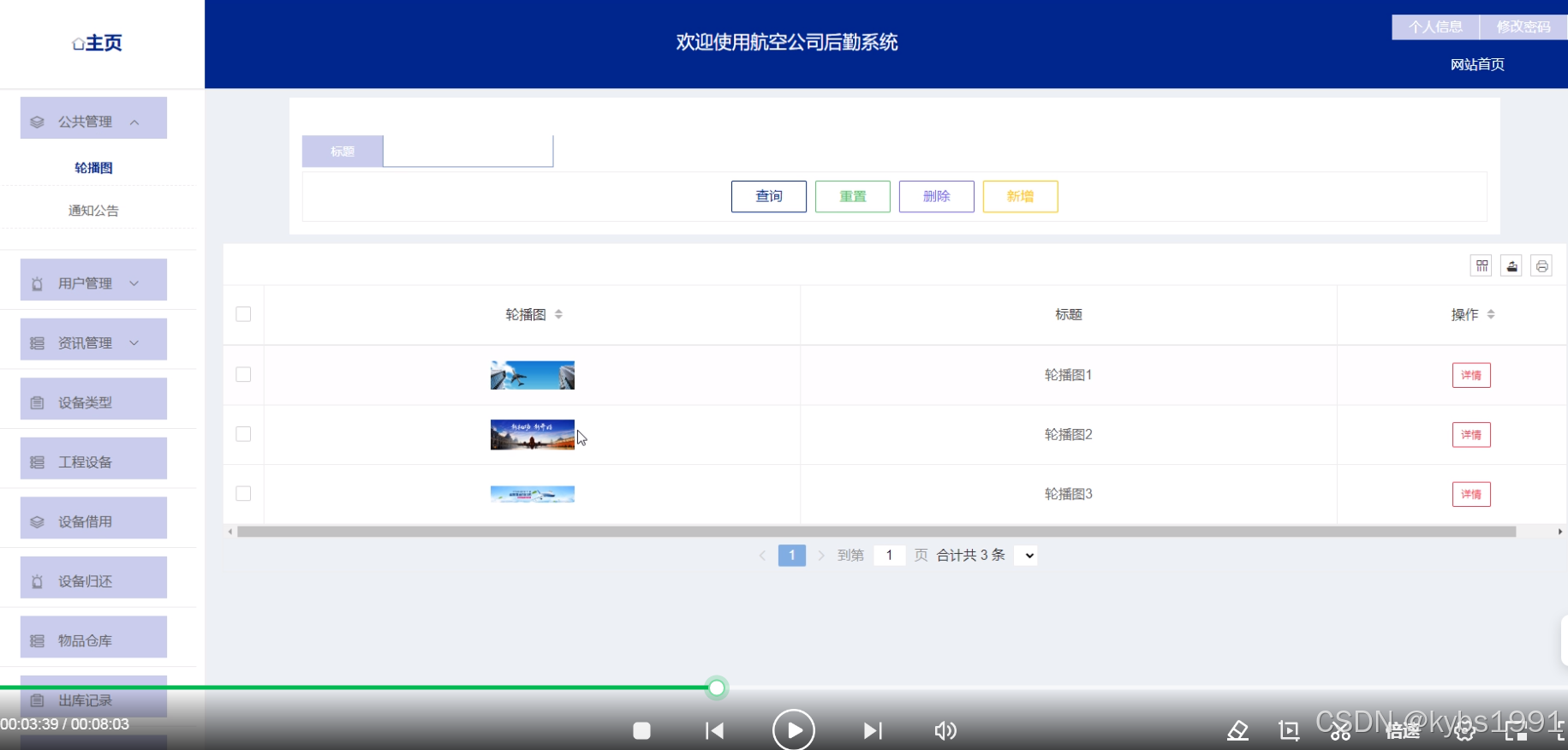This screenshot has height=750, width=1568.
Task: Click the 设备类型 menu icon
Action: tap(37, 402)
